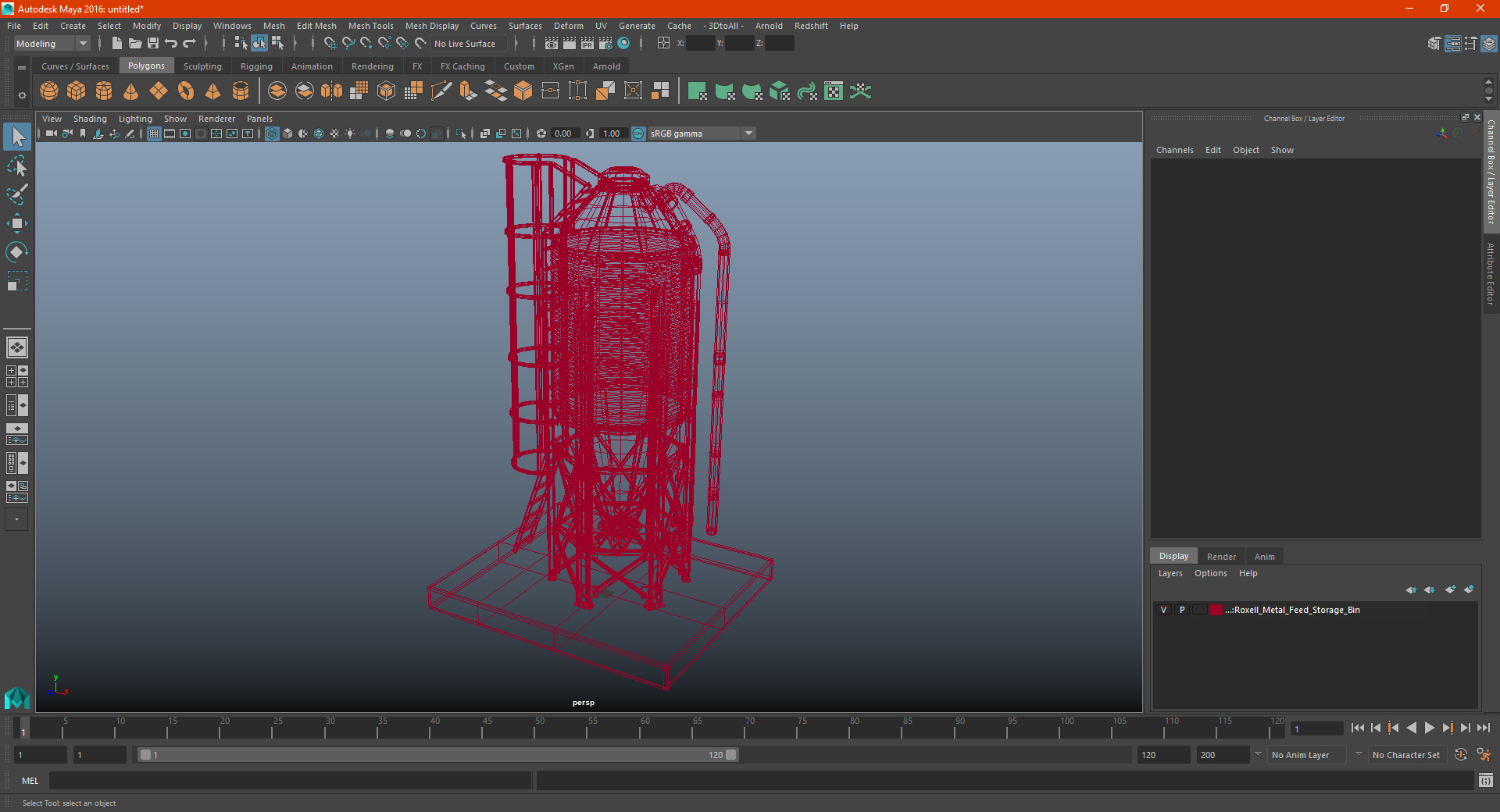Image resolution: width=1500 pixels, height=812 pixels.
Task: Toggle use all lights bulb icon
Action: [x=350, y=134]
